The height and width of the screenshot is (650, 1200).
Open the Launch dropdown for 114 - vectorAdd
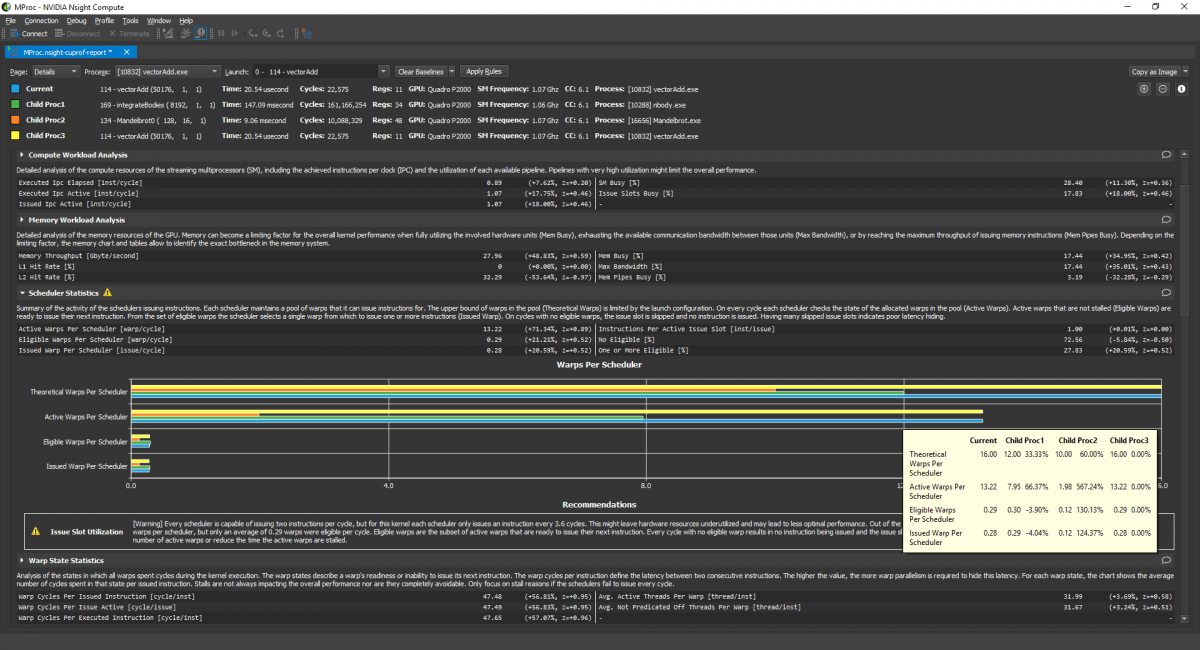(x=322, y=72)
